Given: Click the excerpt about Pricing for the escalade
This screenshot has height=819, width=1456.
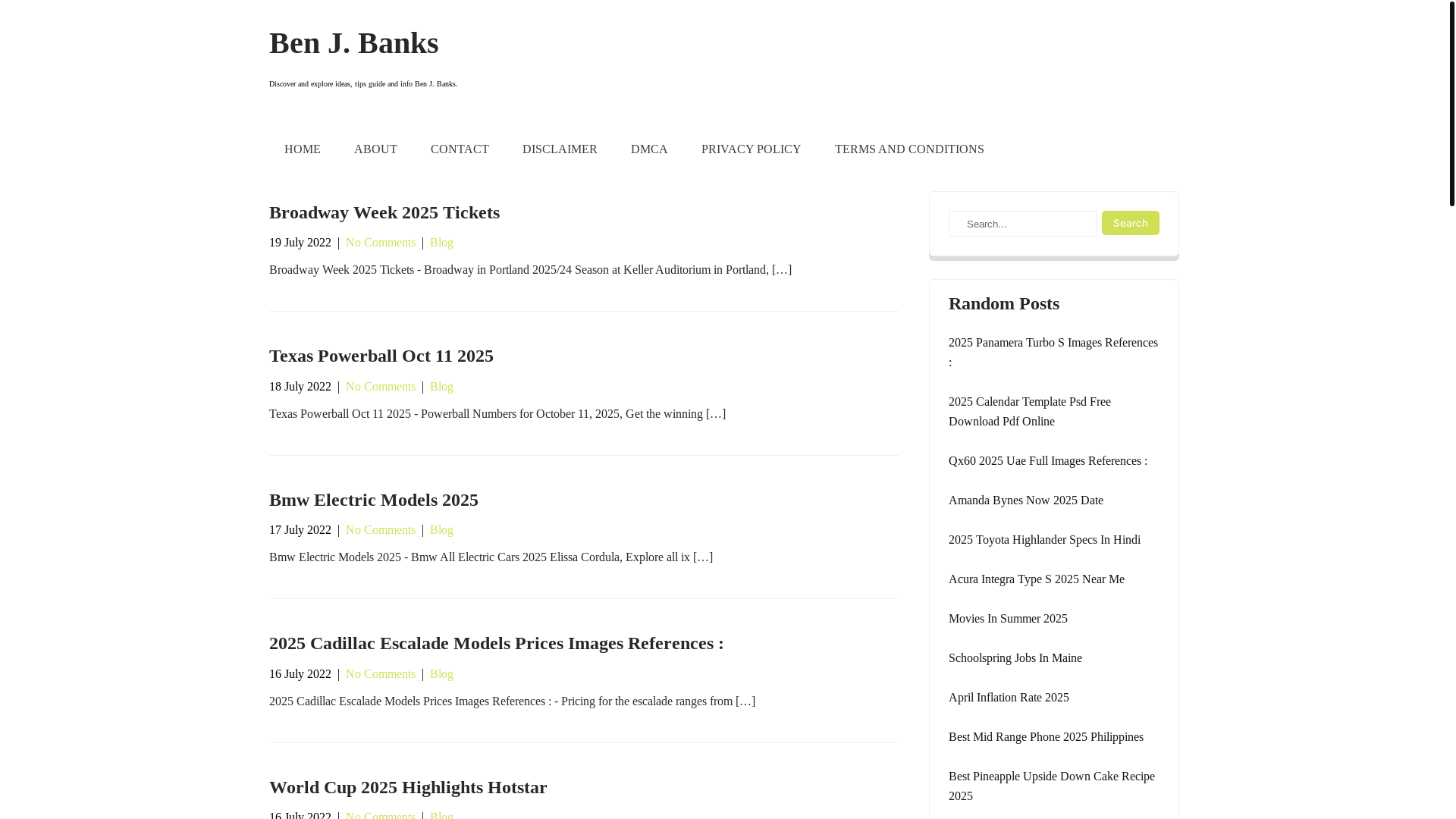Looking at the screenshot, I should click(x=512, y=701).
